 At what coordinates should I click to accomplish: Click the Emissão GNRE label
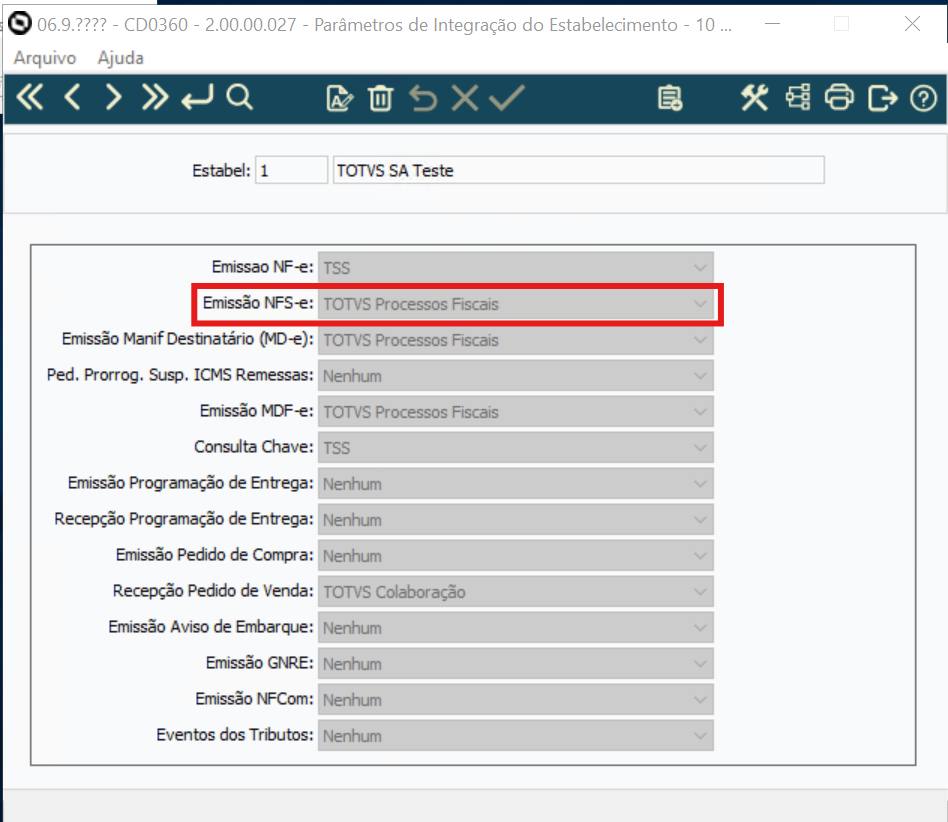(260, 662)
